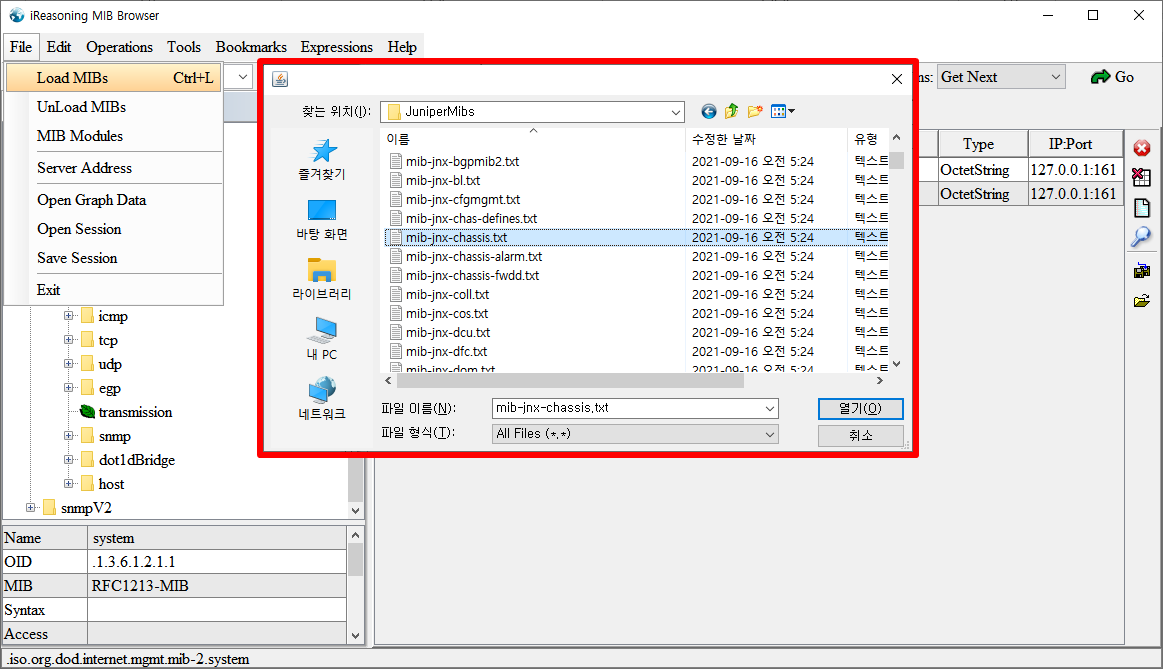Select 라이브러리 library shortcut
The image size is (1163, 669).
point(322,279)
